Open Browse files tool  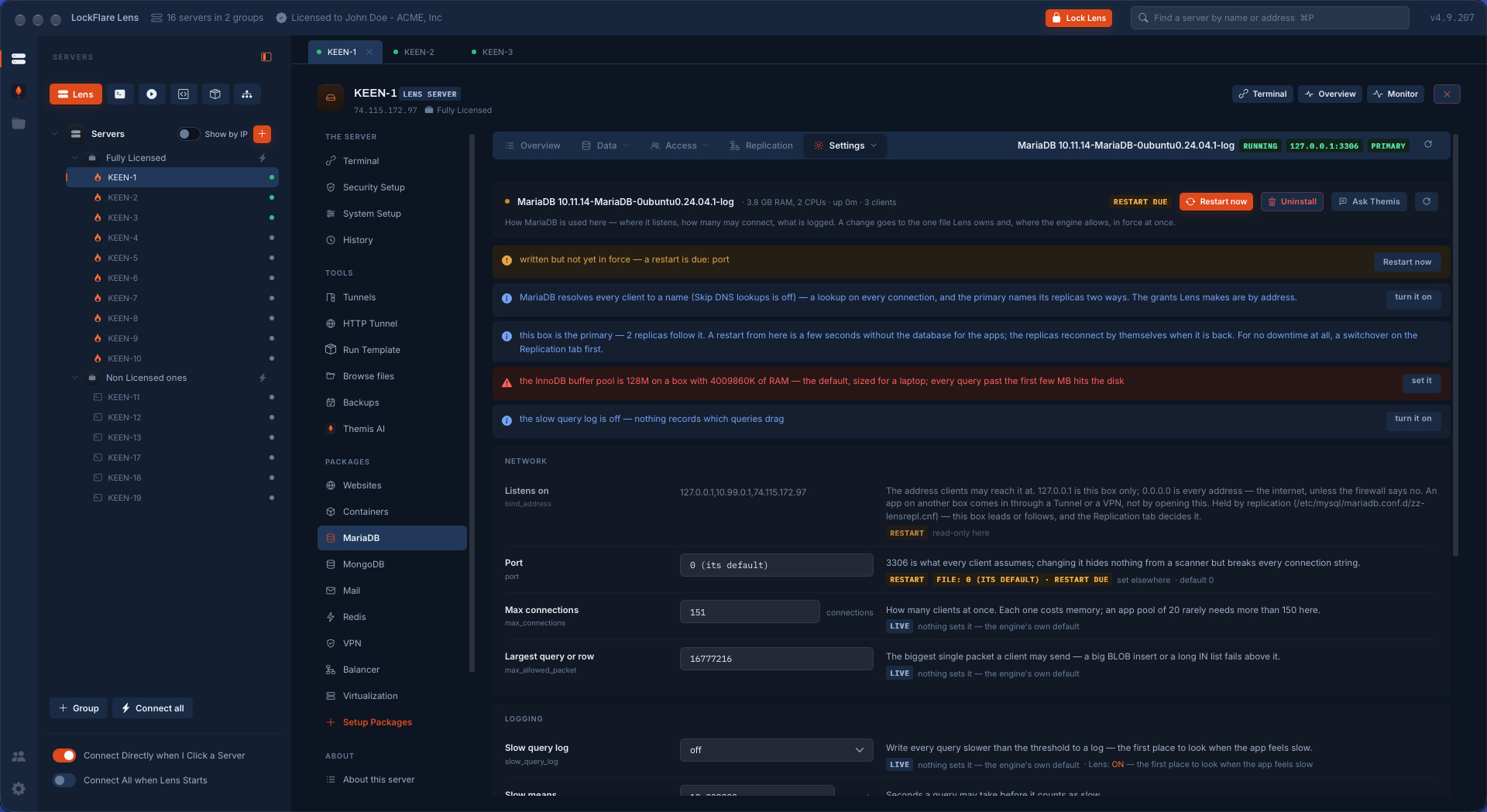[392, 376]
